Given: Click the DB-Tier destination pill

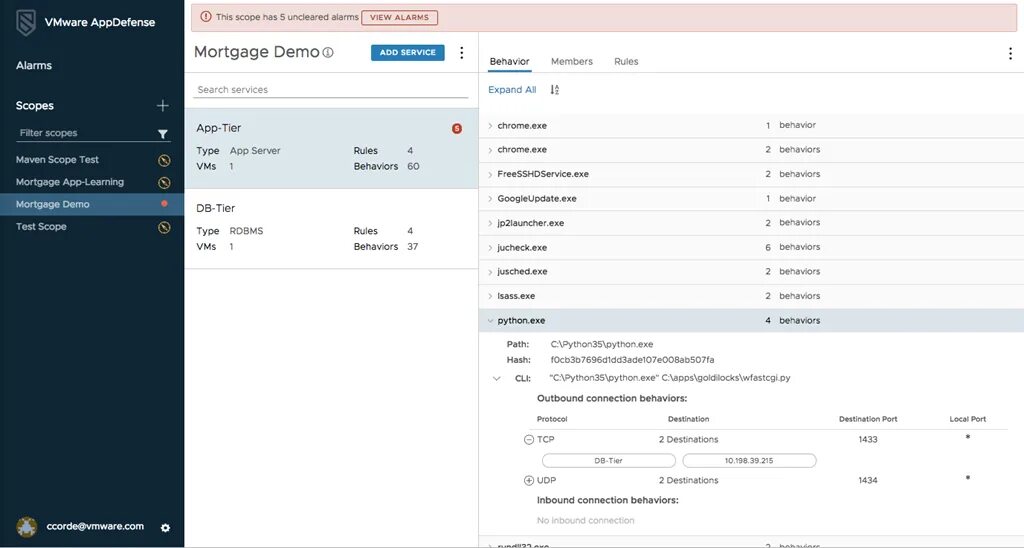Looking at the screenshot, I should 609,460.
